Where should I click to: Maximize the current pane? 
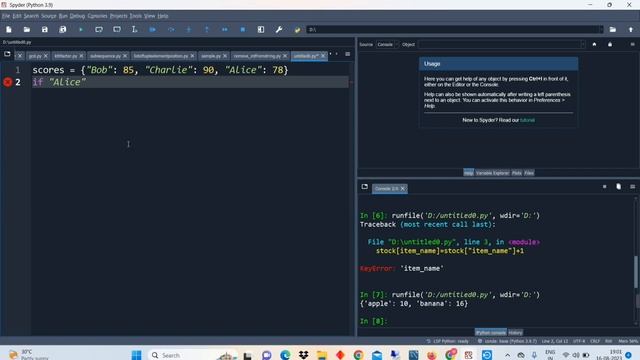pos(261,29)
